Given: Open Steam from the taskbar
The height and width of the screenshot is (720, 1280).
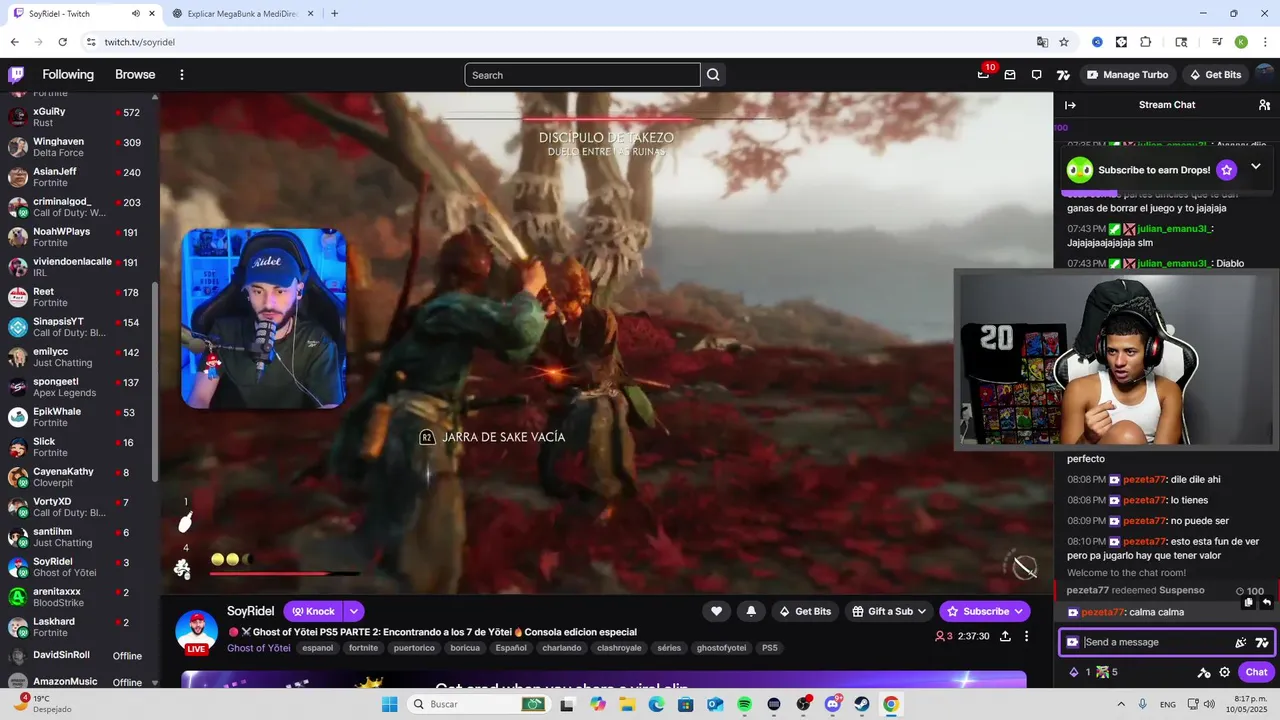Looking at the screenshot, I should [x=861, y=704].
